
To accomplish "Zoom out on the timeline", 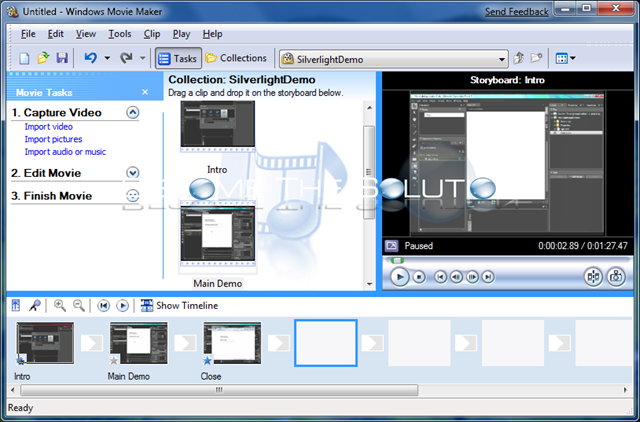I will pyautogui.click(x=78, y=305).
